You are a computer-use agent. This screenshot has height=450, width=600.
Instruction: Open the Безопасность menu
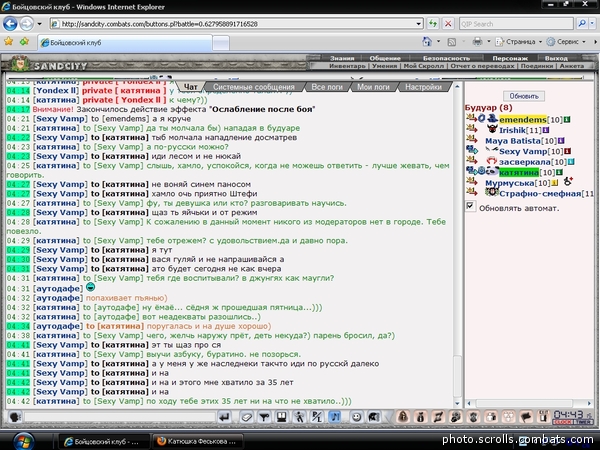click(446, 58)
